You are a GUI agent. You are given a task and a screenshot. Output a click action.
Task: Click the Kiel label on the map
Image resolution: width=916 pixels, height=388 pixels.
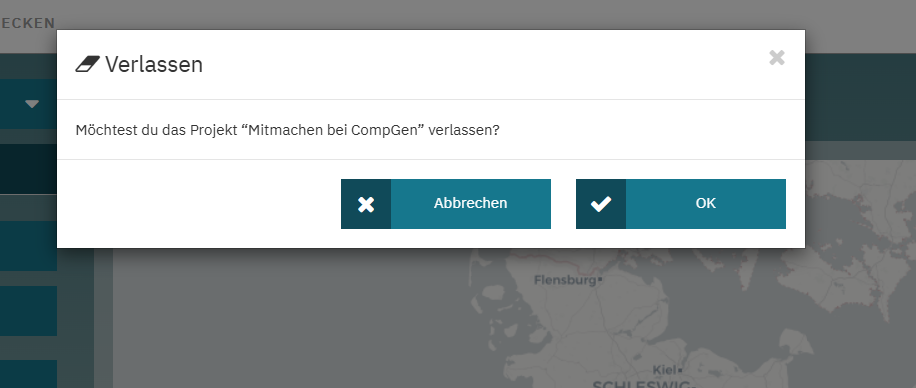[x=664, y=370]
